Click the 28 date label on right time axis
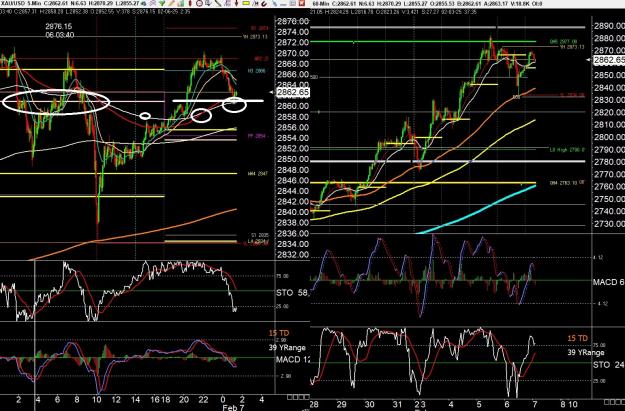 (314, 404)
